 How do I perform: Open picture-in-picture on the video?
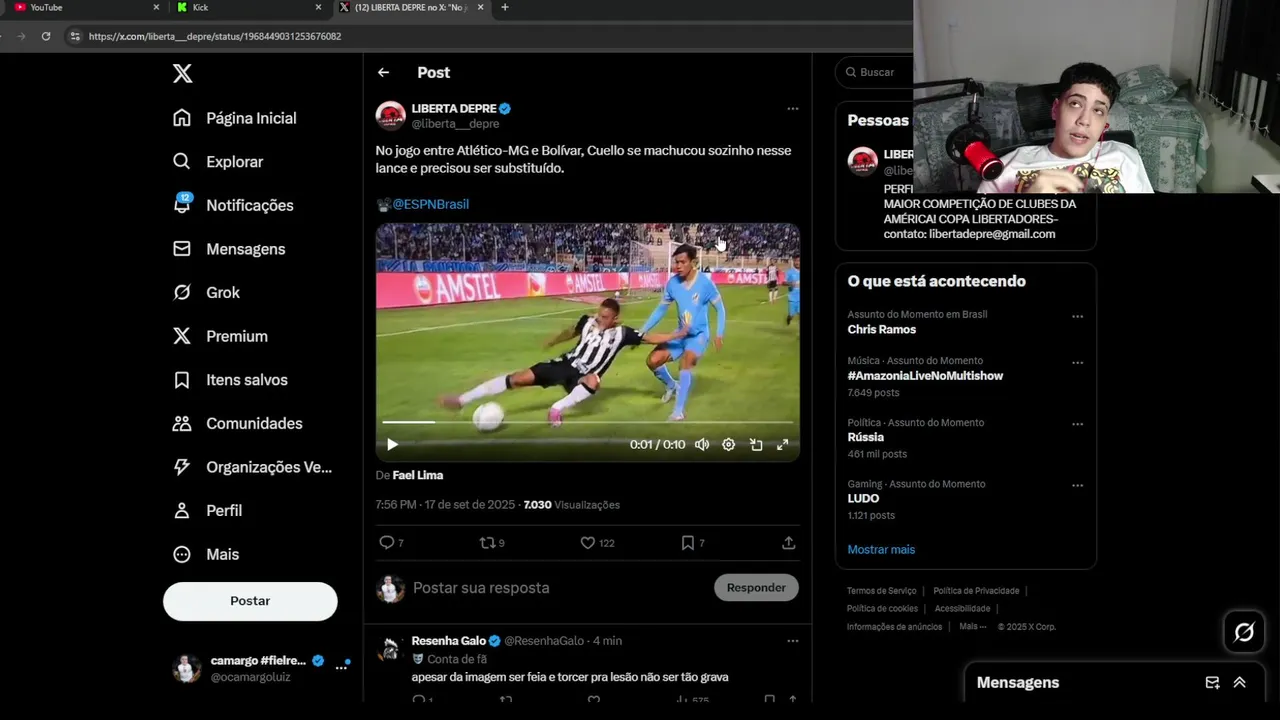[756, 445]
